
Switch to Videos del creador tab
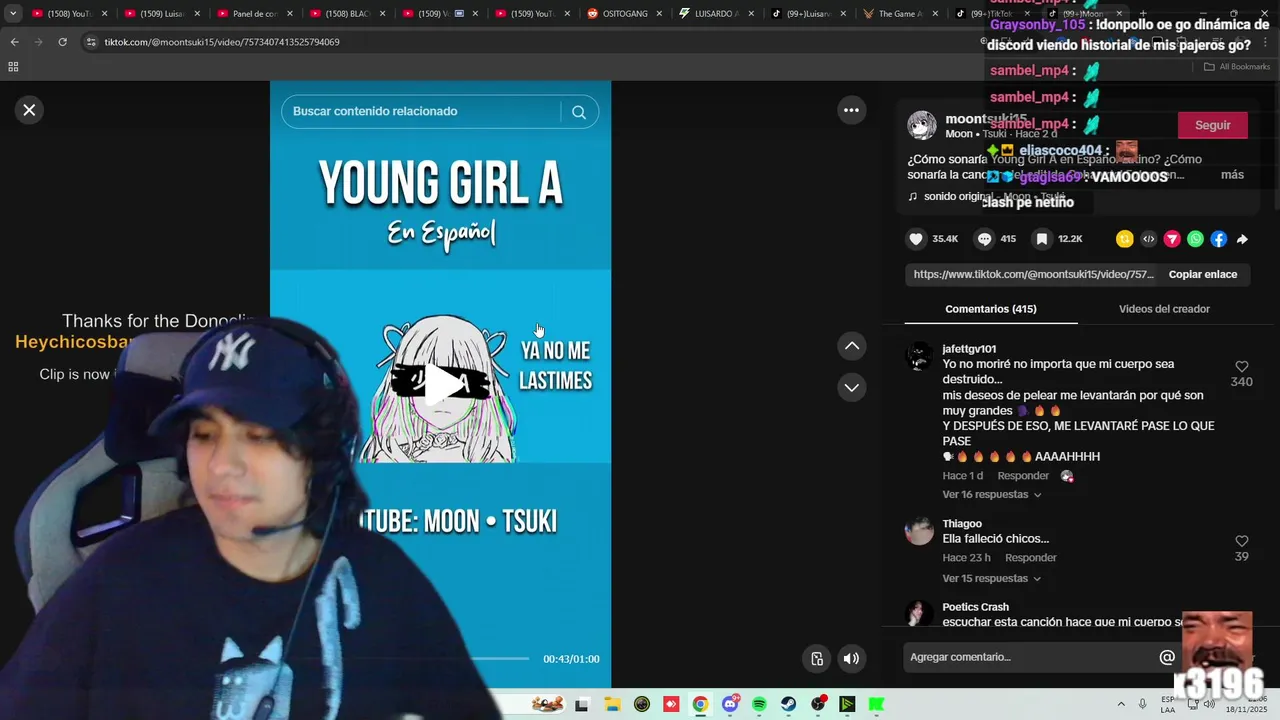(1164, 309)
